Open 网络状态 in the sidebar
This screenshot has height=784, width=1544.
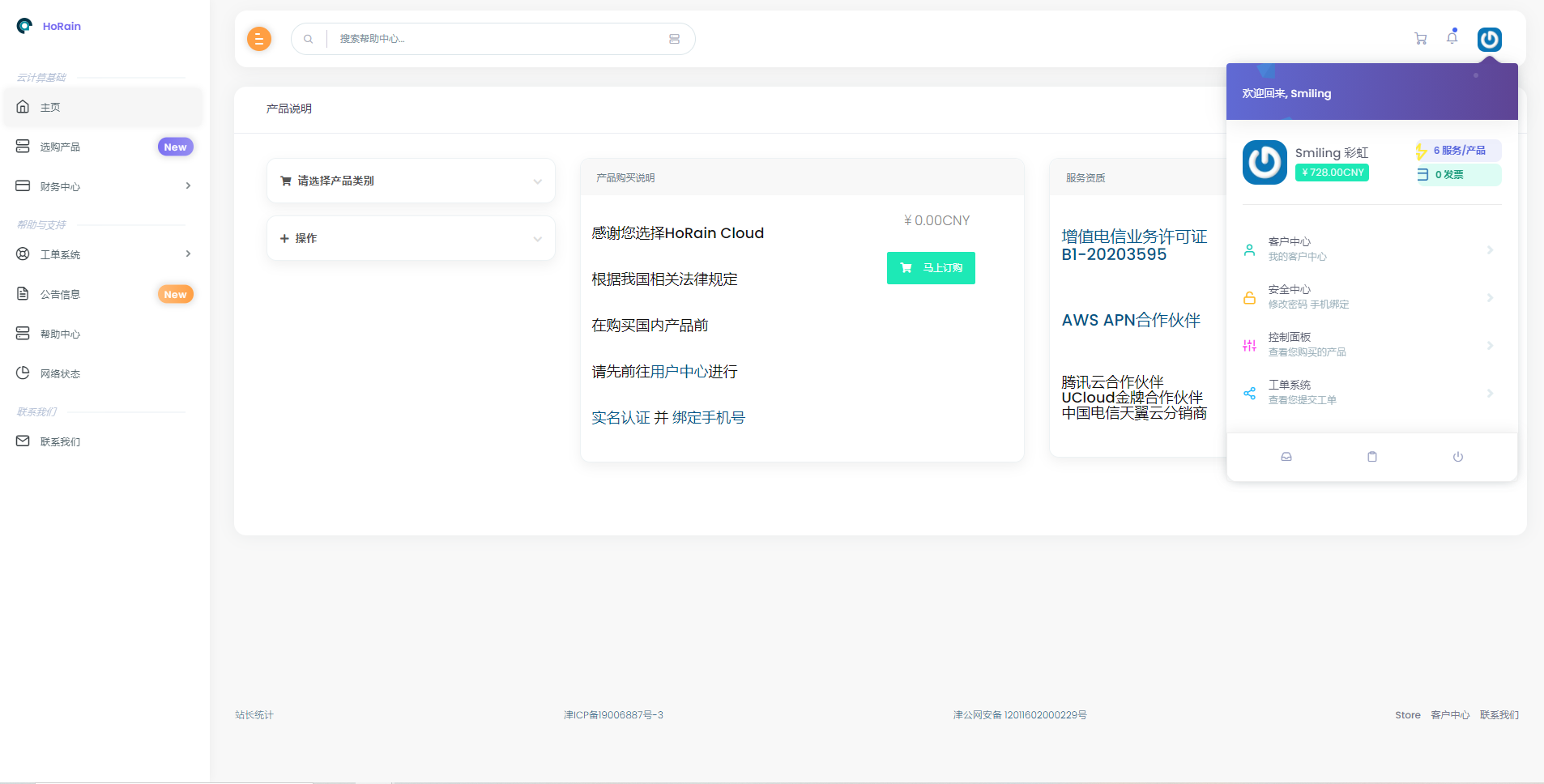(x=61, y=373)
